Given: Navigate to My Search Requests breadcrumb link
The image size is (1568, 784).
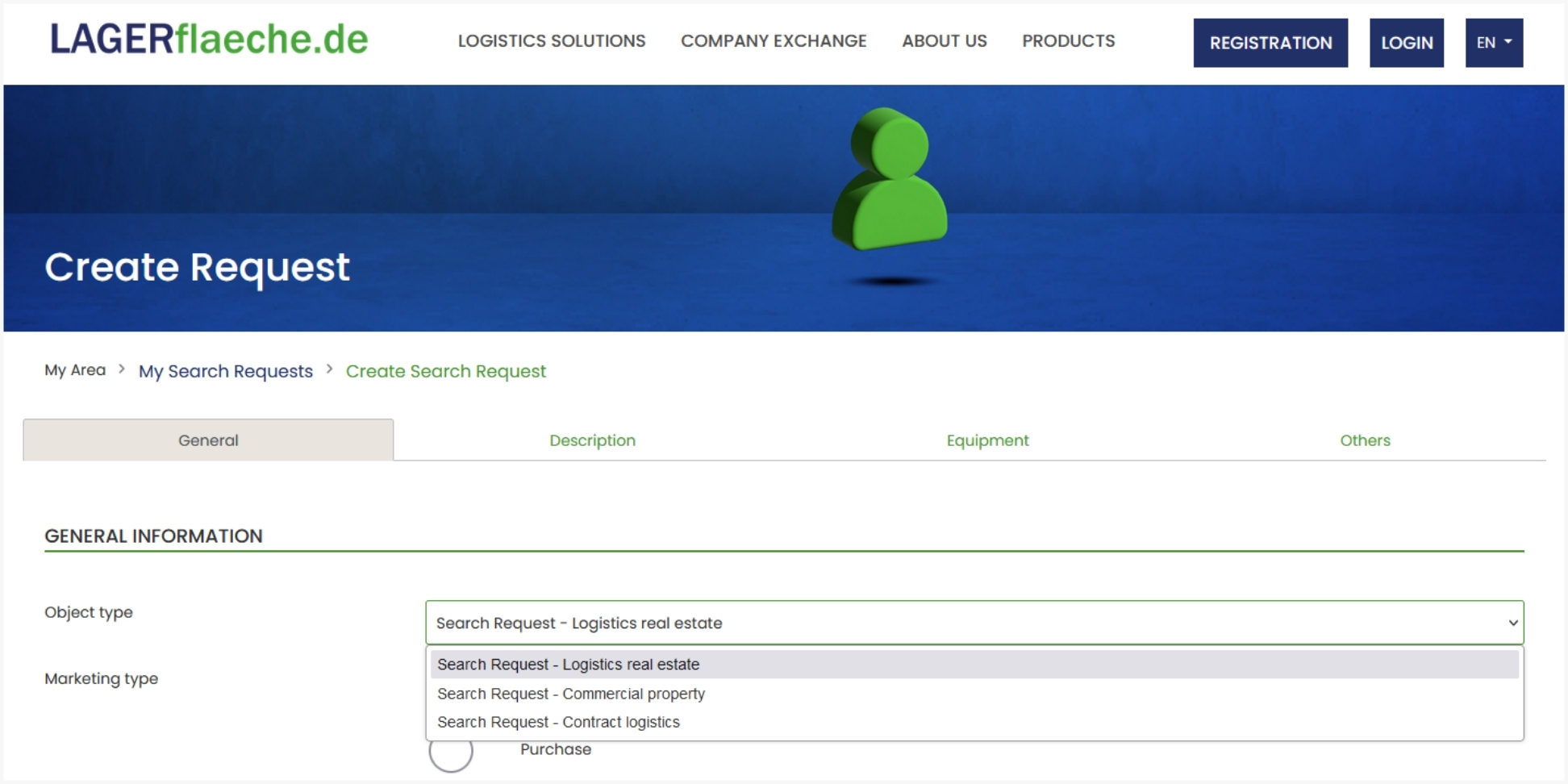Looking at the screenshot, I should pyautogui.click(x=226, y=371).
